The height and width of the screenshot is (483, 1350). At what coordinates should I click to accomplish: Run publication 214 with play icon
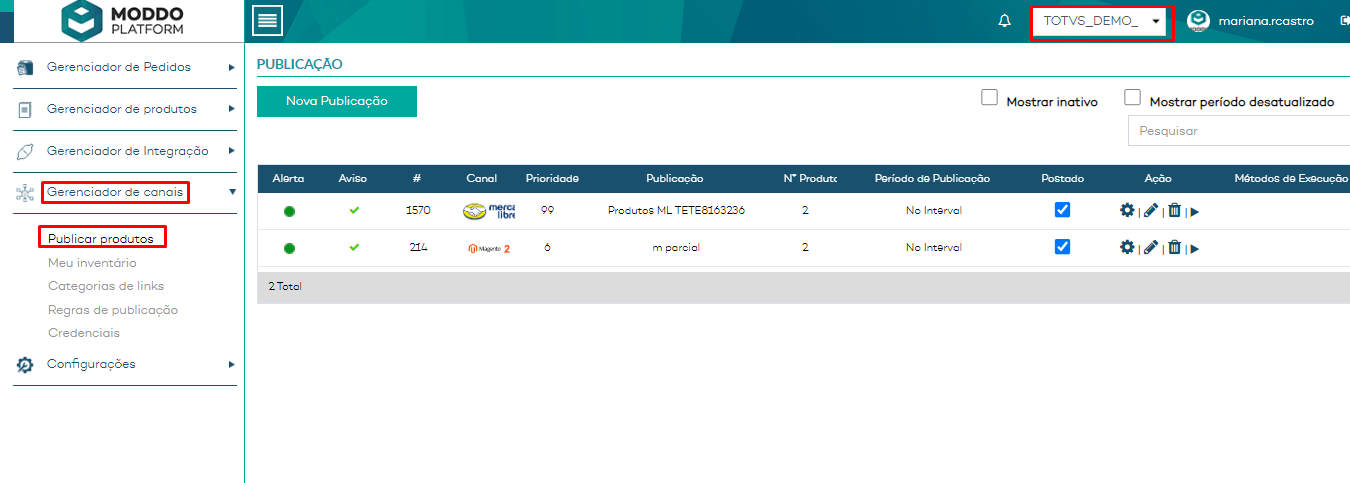pos(1194,248)
